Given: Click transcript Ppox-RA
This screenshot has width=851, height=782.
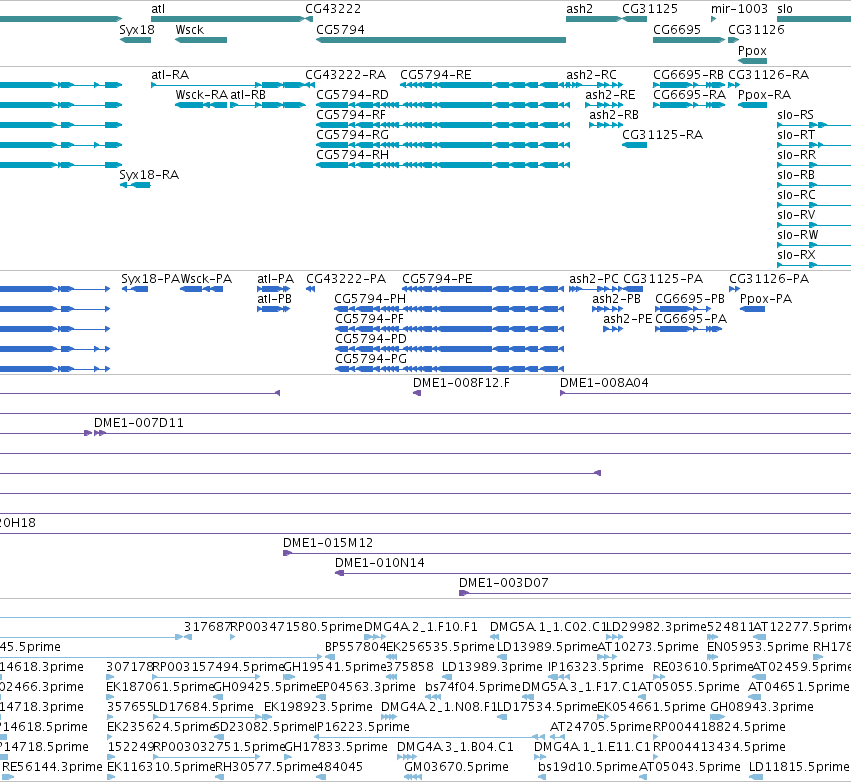Looking at the screenshot, I should [x=764, y=94].
